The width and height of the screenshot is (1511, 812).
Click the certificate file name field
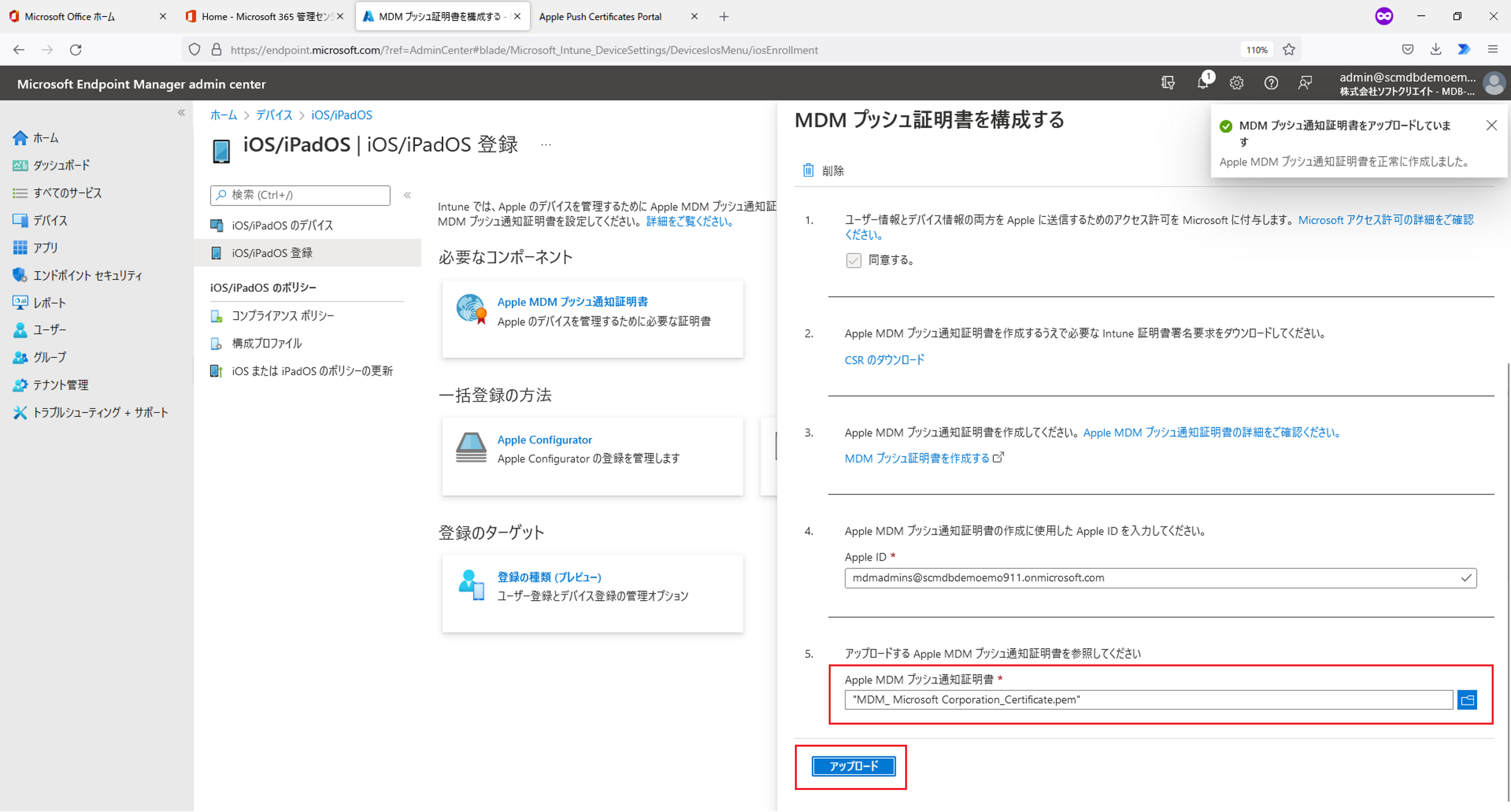tap(1148, 699)
